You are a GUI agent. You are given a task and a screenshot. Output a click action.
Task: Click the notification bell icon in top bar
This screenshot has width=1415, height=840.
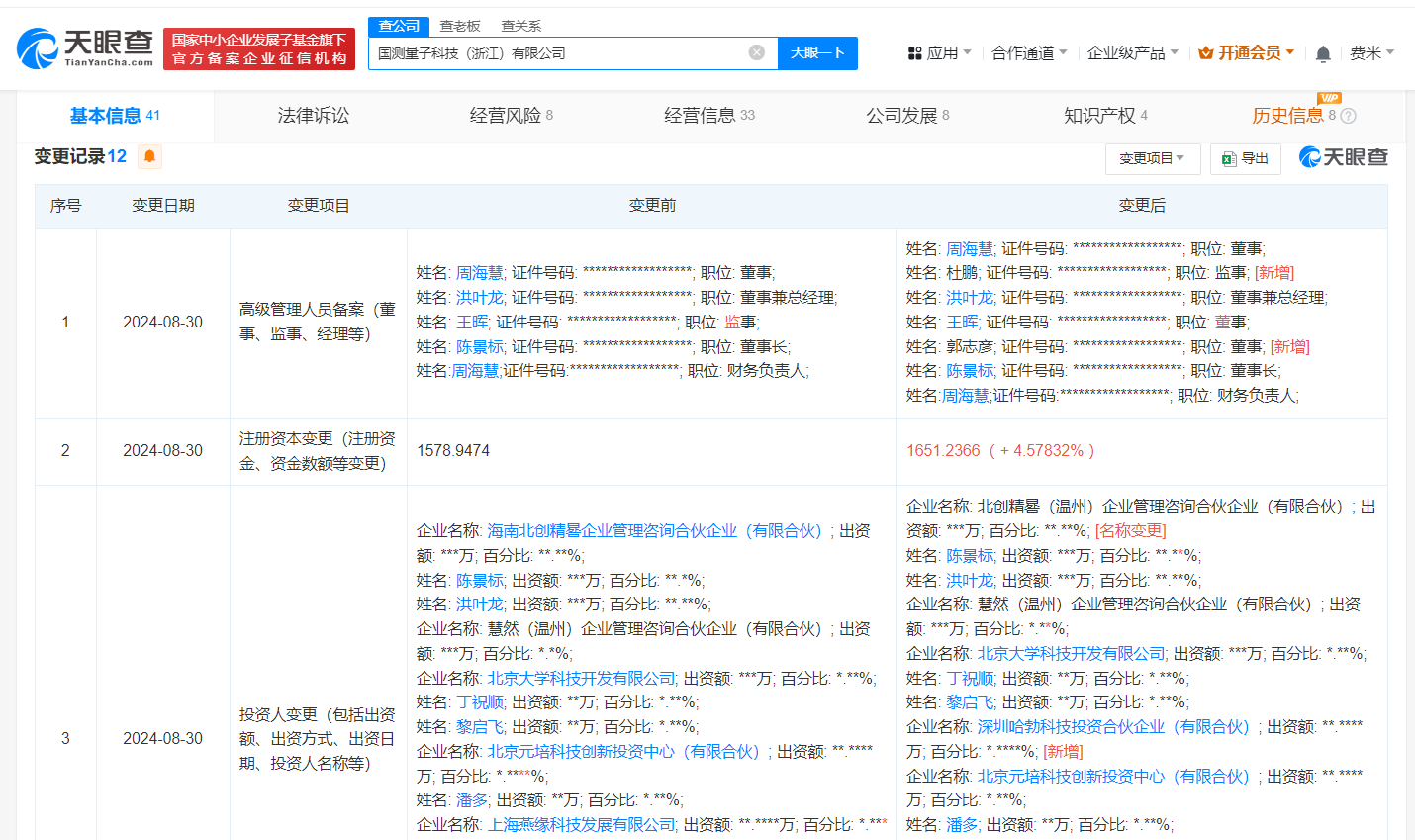[x=1322, y=51]
